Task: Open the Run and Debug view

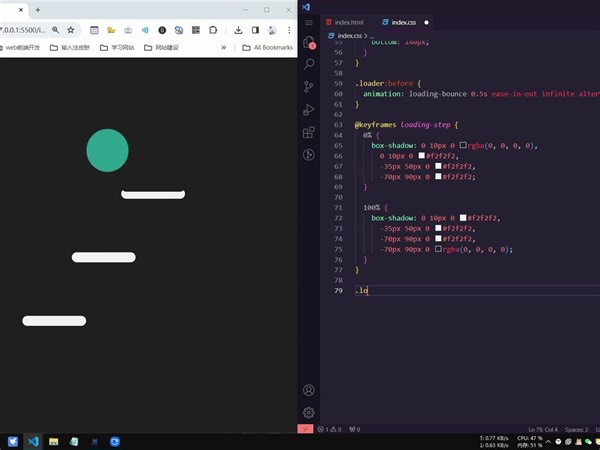Action: [x=309, y=110]
